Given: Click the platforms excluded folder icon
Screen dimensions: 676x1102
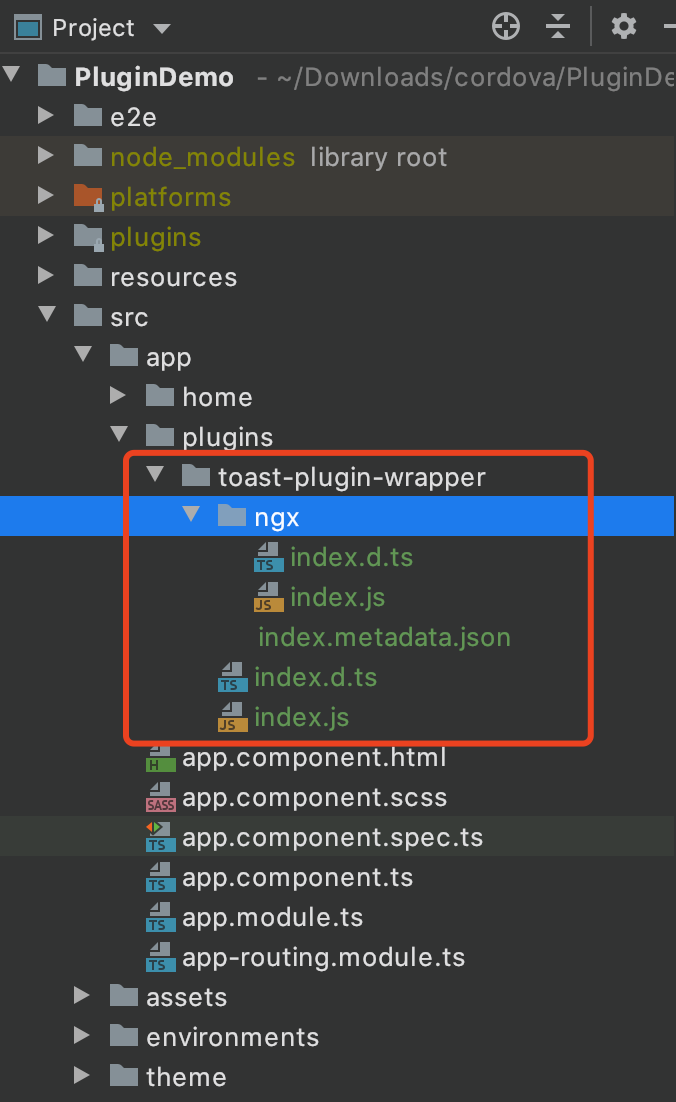Looking at the screenshot, I should coord(88,197).
